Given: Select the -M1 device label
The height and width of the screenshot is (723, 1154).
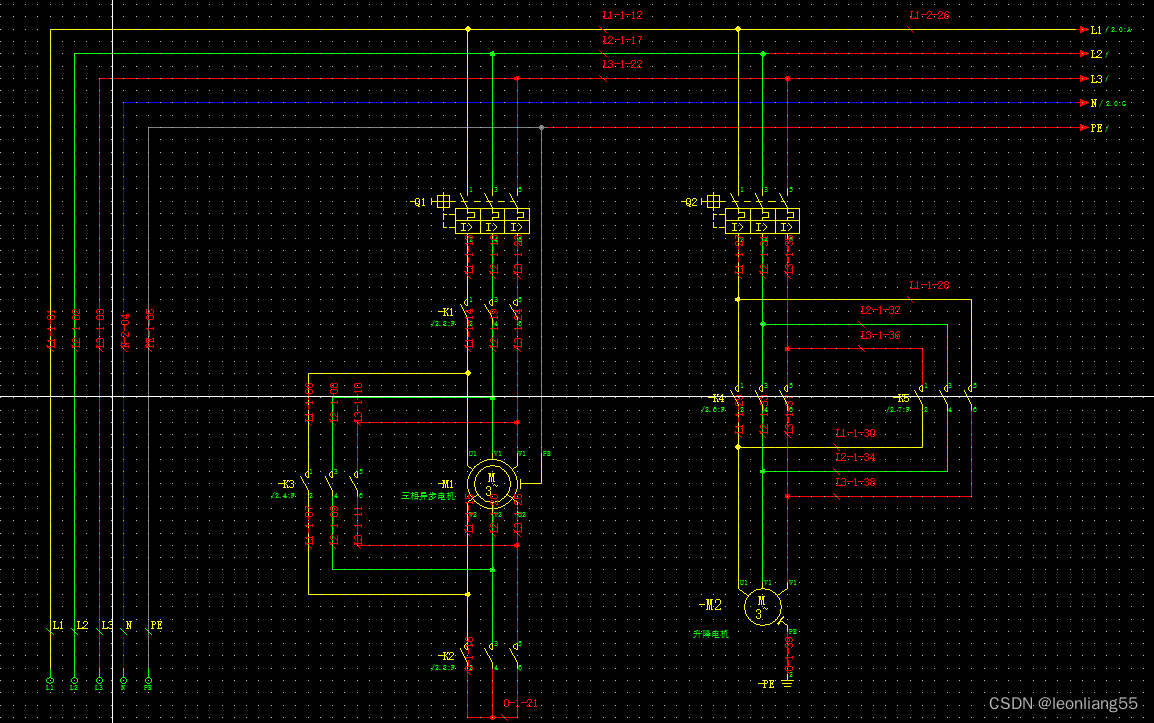Looking at the screenshot, I should (446, 484).
